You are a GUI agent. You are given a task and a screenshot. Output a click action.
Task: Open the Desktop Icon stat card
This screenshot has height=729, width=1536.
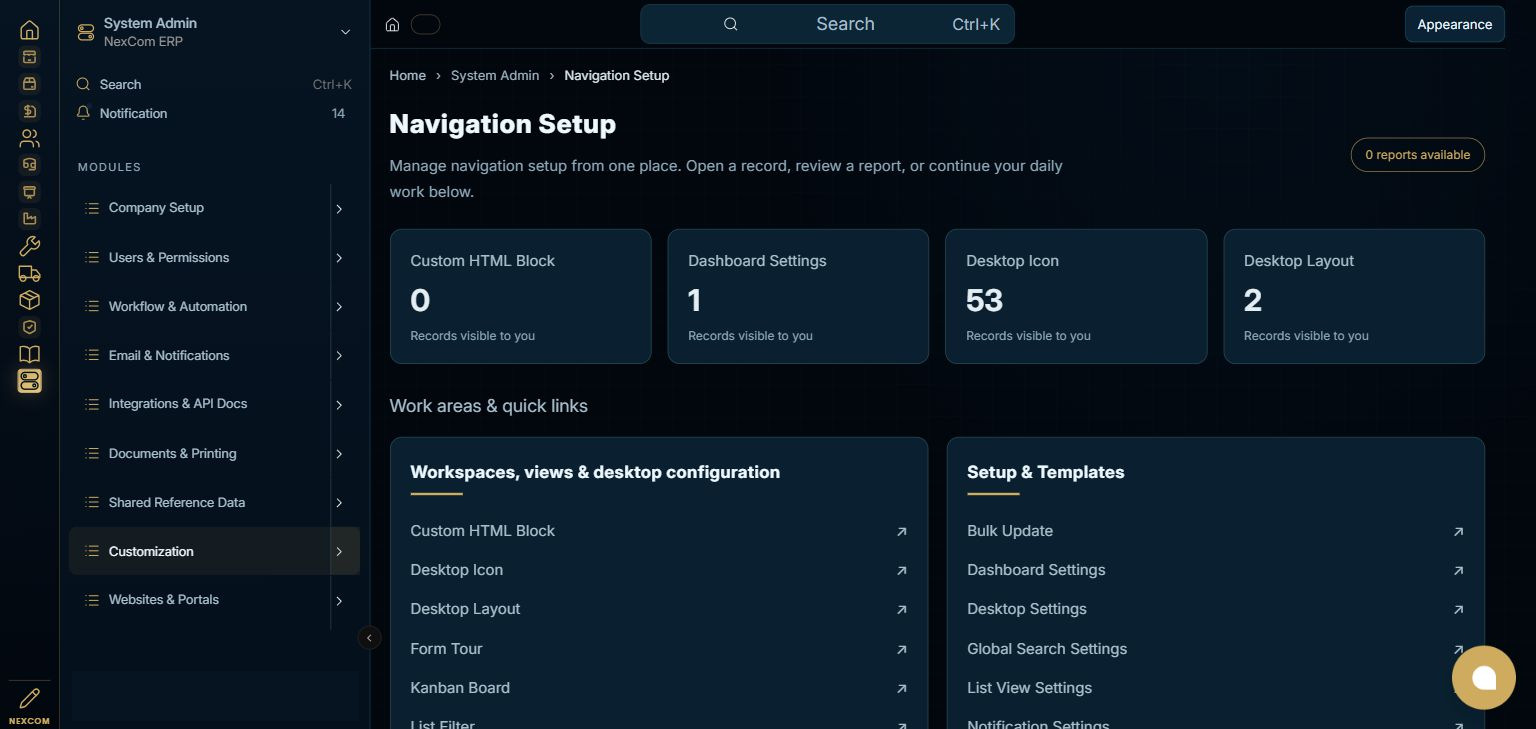(x=1076, y=296)
